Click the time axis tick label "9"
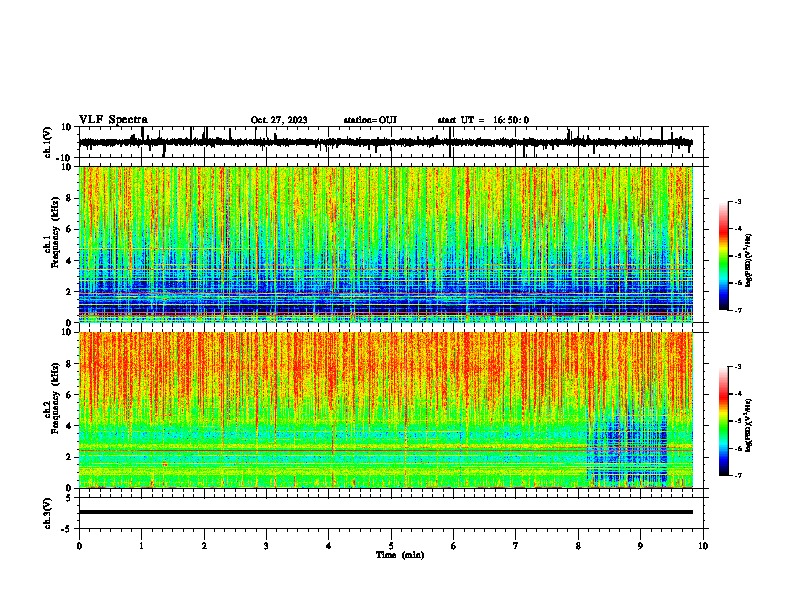The height and width of the screenshot is (612, 792). (640, 546)
